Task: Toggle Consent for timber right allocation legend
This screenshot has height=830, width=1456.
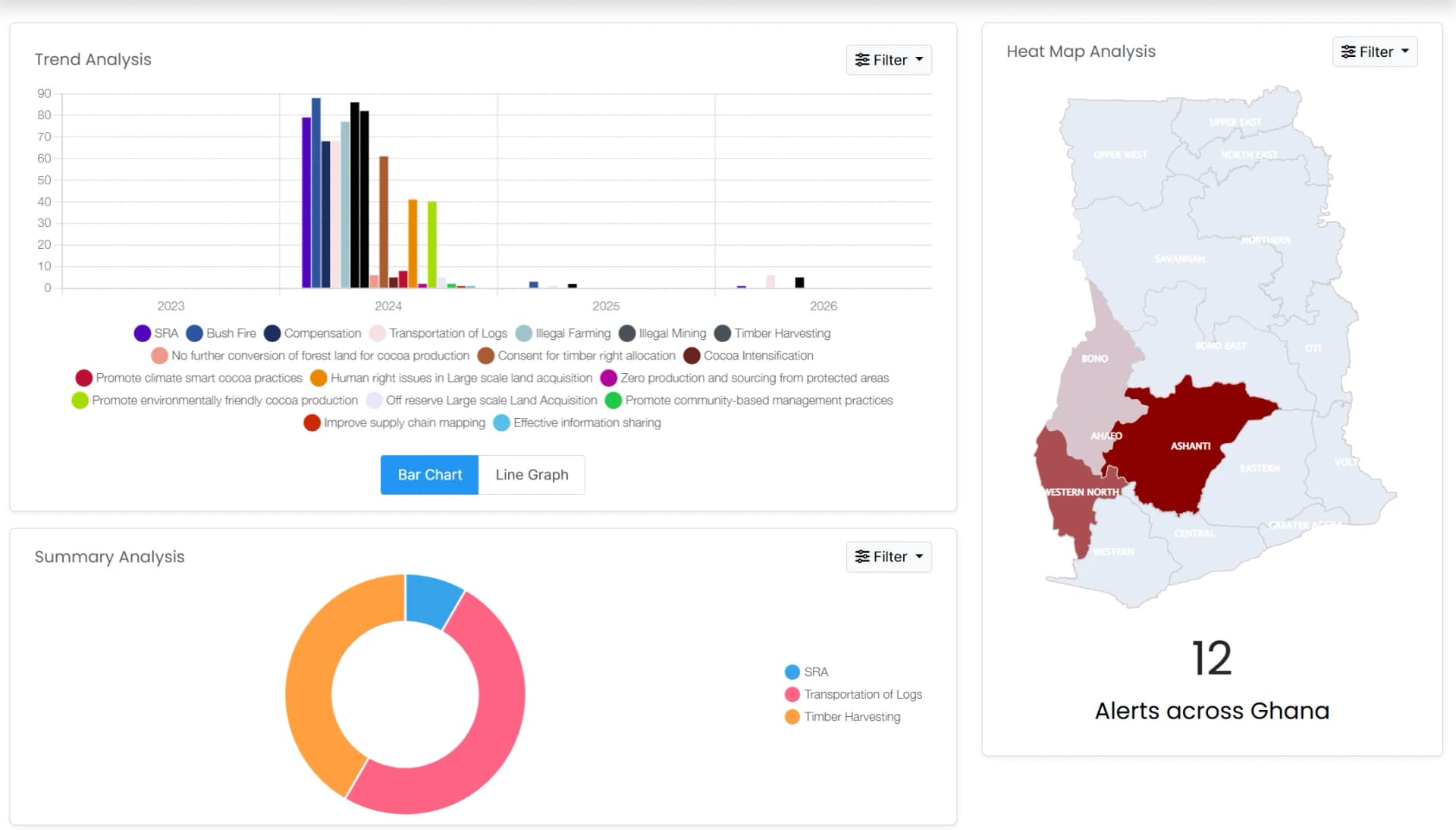Action: (x=576, y=356)
